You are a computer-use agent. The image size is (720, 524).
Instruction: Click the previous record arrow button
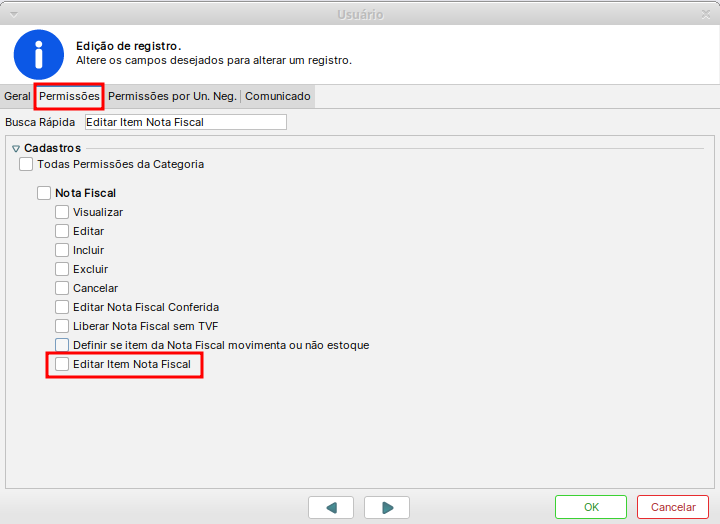(x=331, y=507)
